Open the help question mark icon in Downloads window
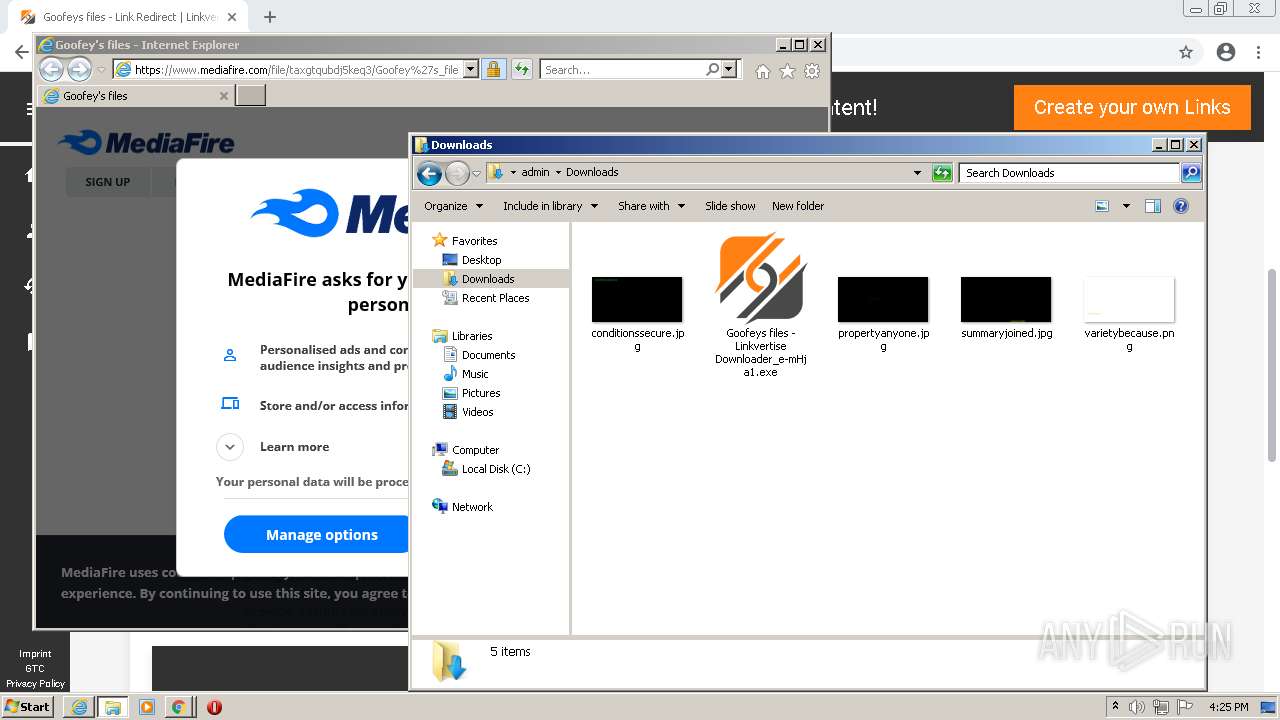 click(x=1181, y=206)
